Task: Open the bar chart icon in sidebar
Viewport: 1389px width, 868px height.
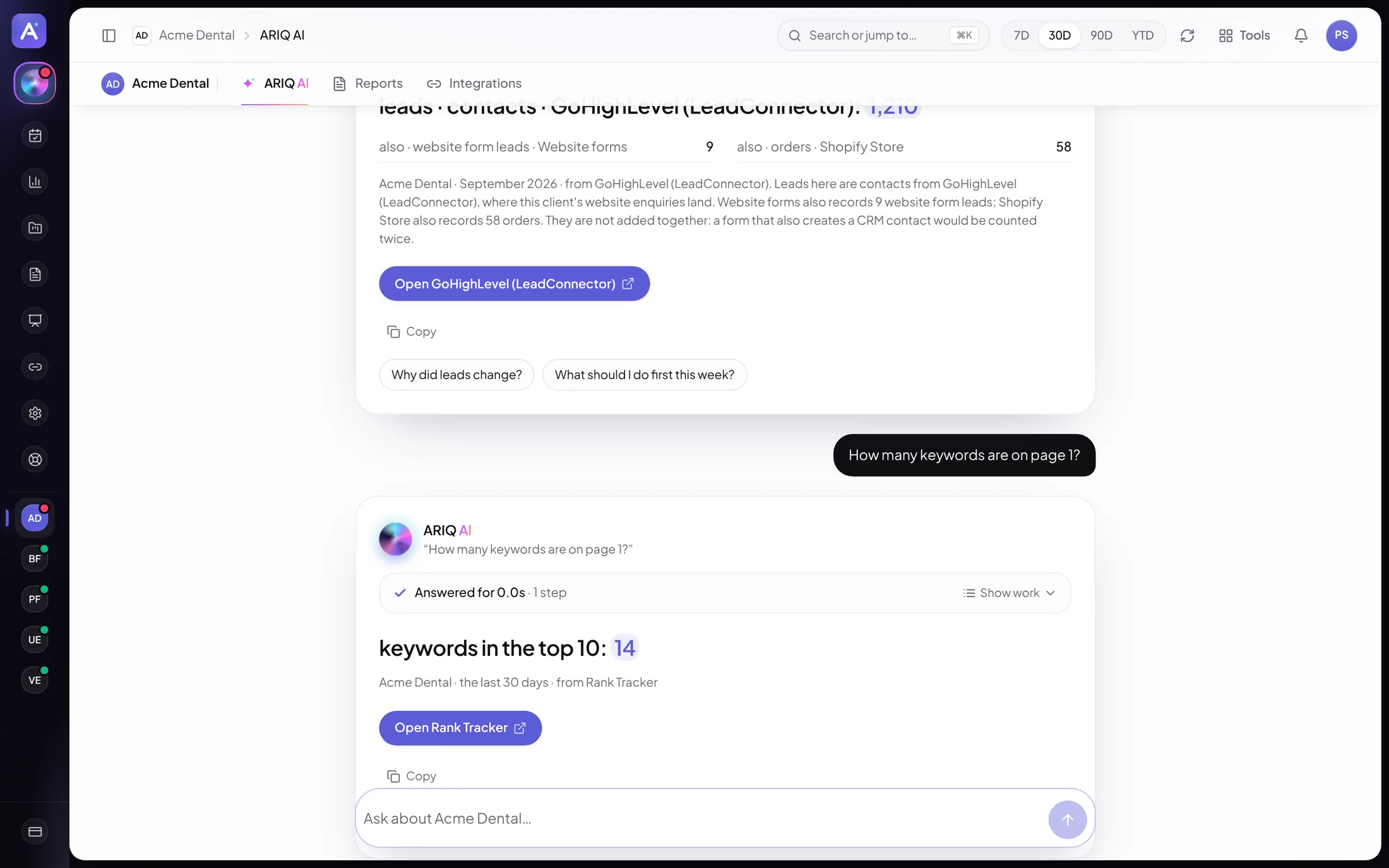Action: click(x=35, y=182)
